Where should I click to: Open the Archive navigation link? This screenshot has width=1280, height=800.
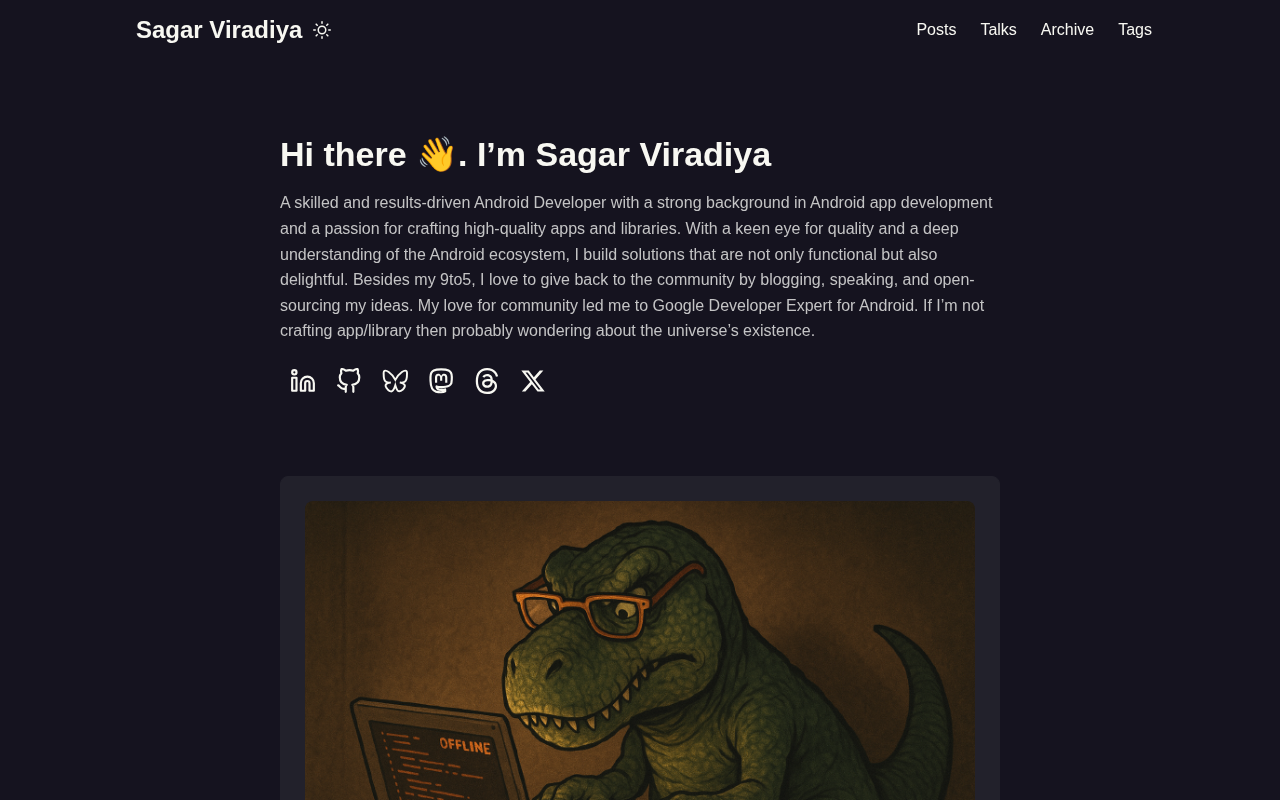(x=1067, y=30)
